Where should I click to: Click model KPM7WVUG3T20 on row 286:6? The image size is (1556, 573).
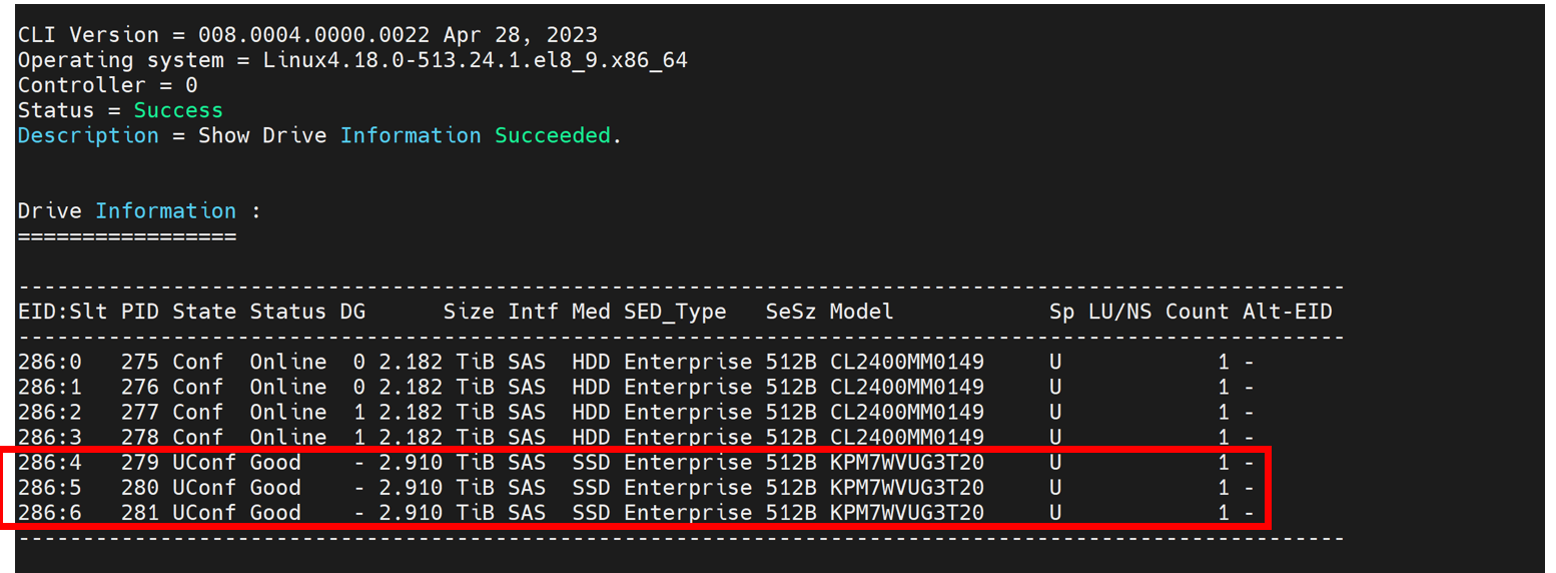(906, 513)
